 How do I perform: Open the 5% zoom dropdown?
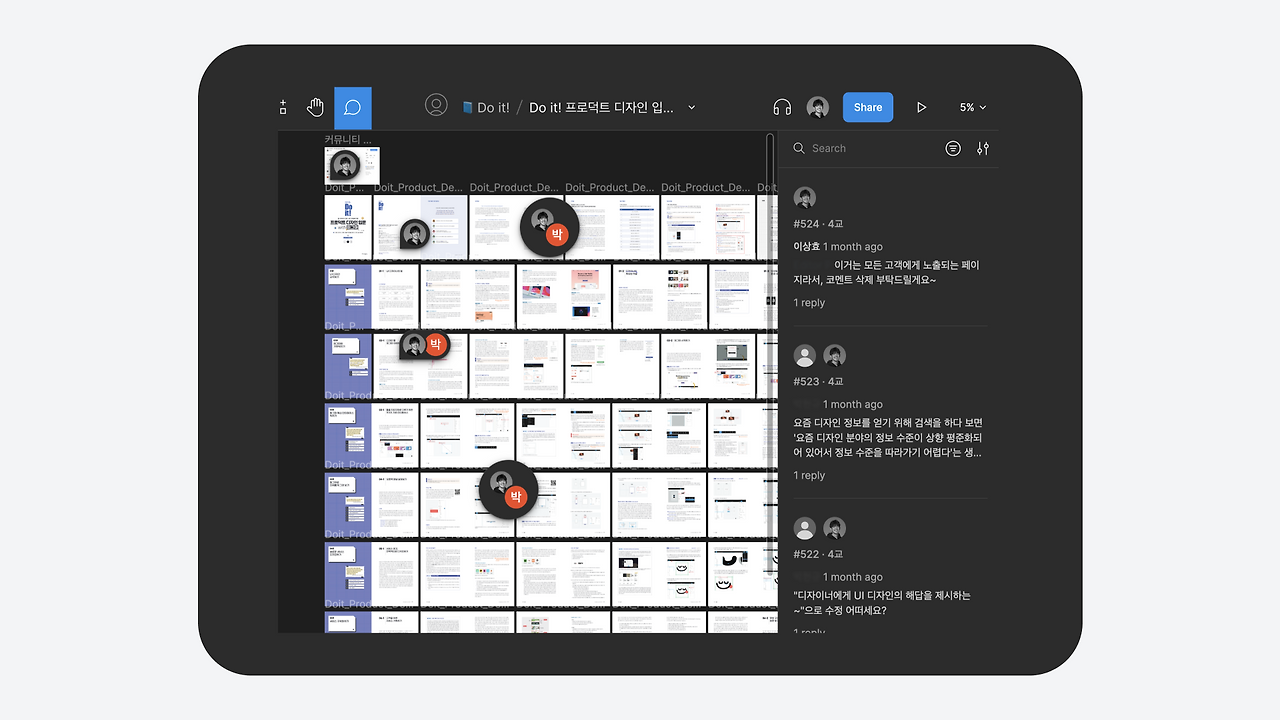973,108
